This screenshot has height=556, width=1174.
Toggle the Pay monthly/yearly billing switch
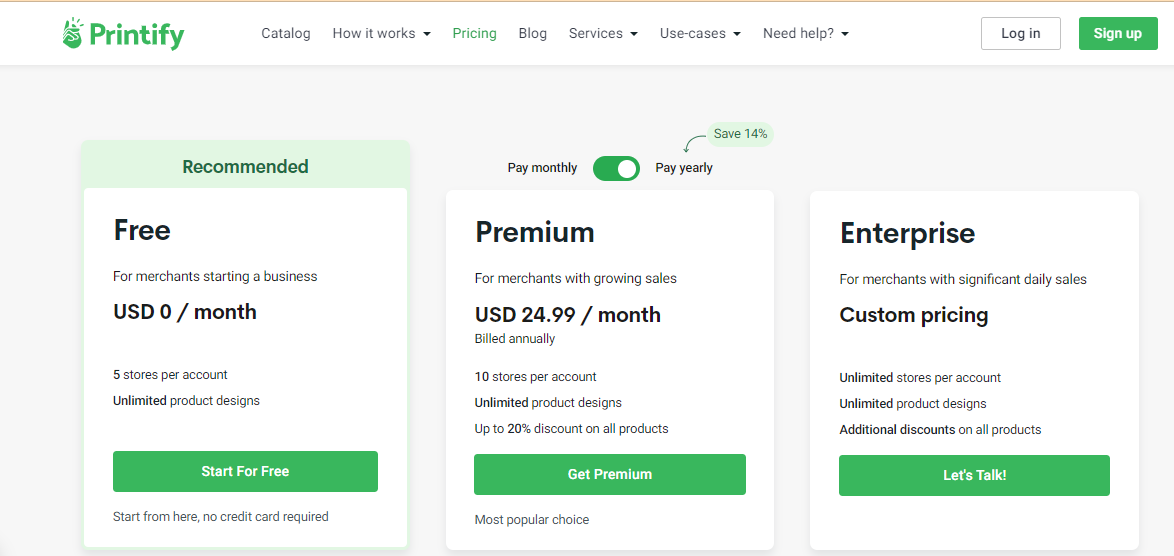point(616,168)
